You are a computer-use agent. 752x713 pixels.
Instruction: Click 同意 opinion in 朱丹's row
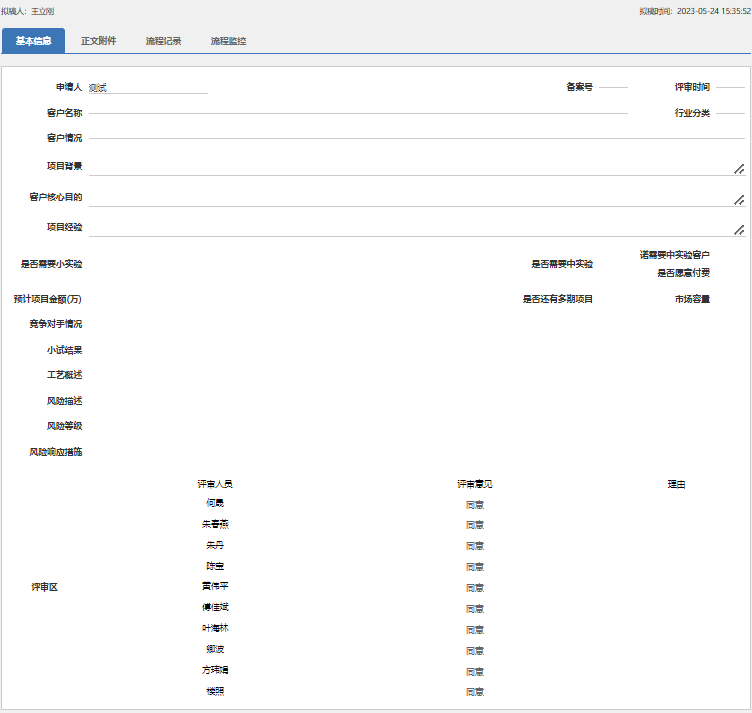[x=475, y=546]
